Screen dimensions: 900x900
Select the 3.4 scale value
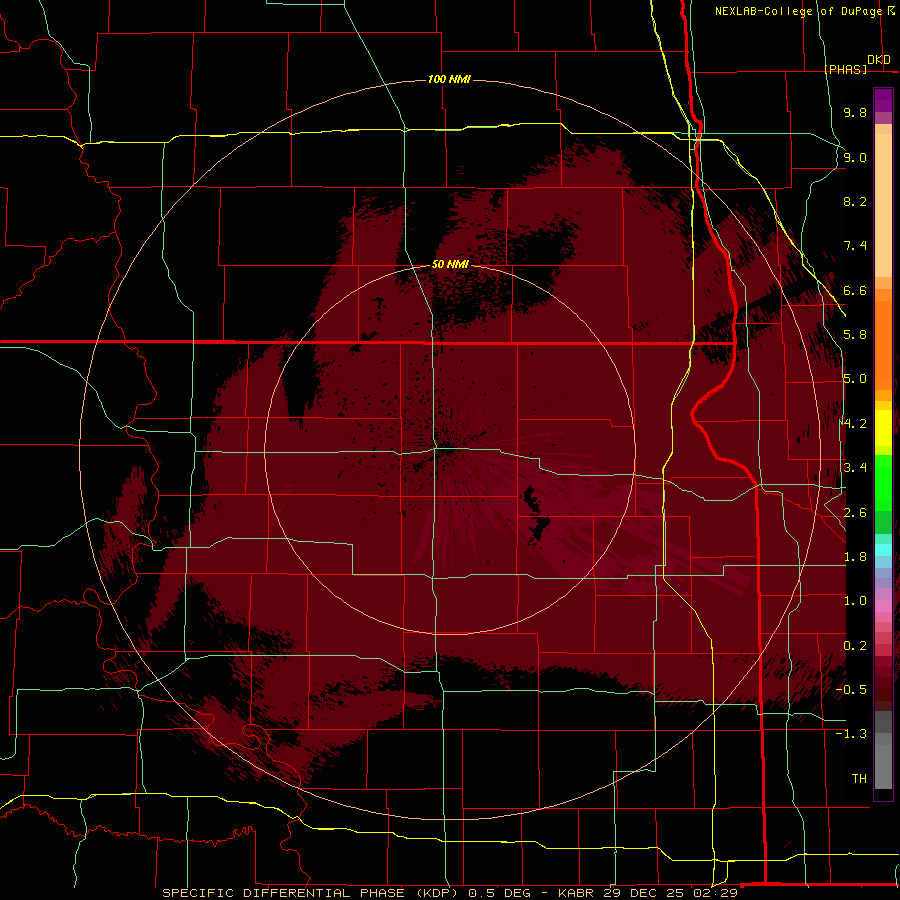click(855, 468)
